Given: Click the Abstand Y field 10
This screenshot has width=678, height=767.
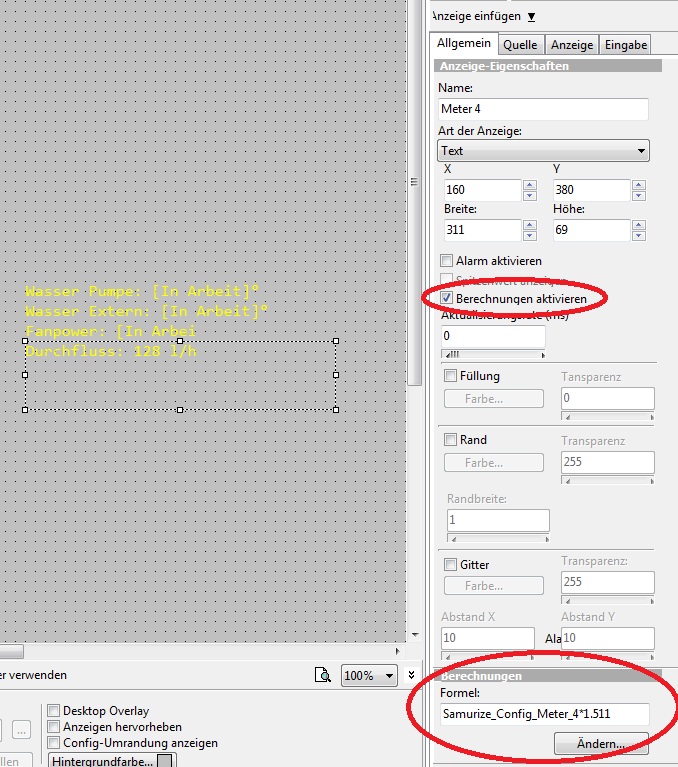Looking at the screenshot, I should [x=608, y=638].
